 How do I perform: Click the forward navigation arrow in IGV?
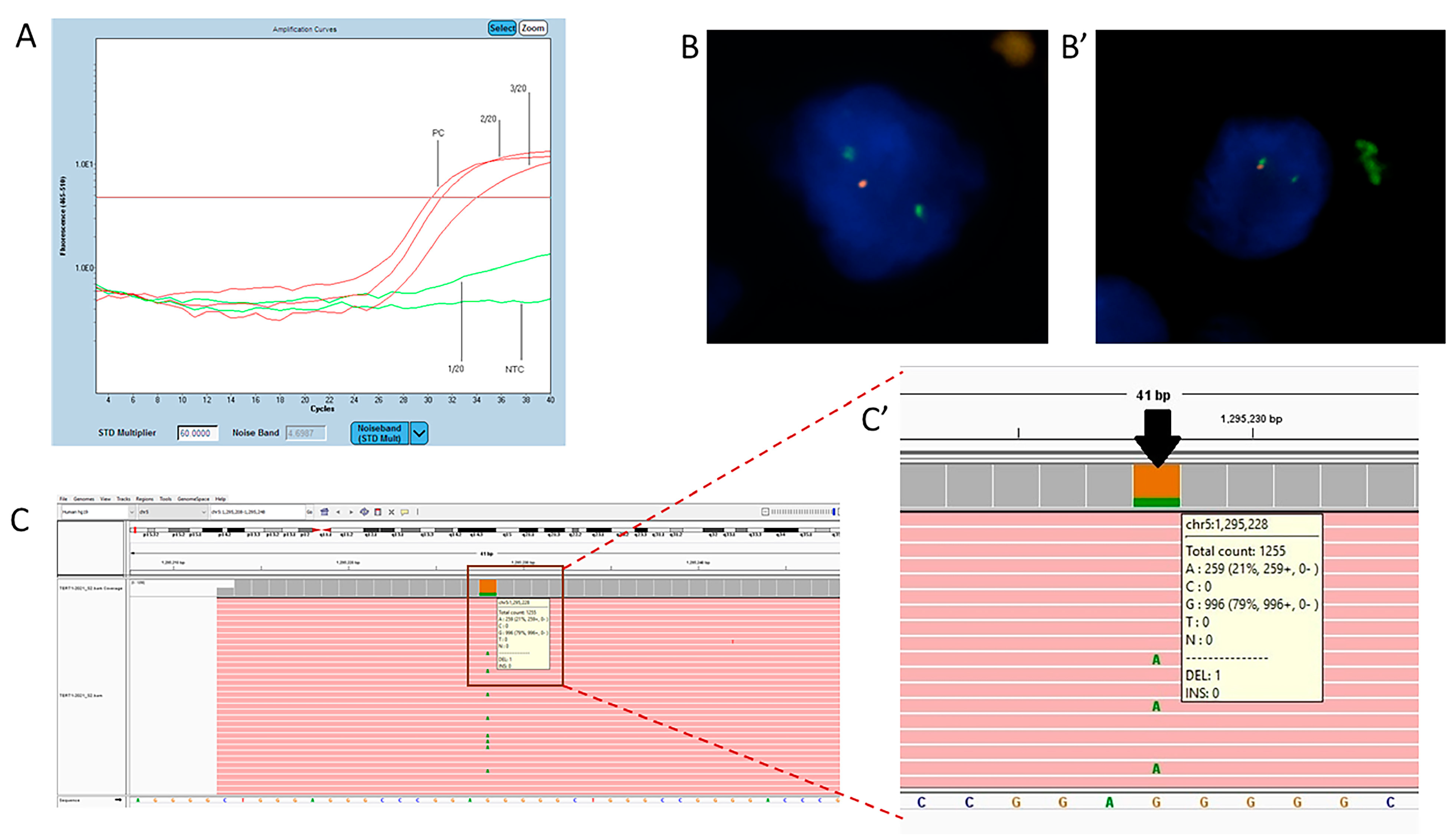(351, 512)
